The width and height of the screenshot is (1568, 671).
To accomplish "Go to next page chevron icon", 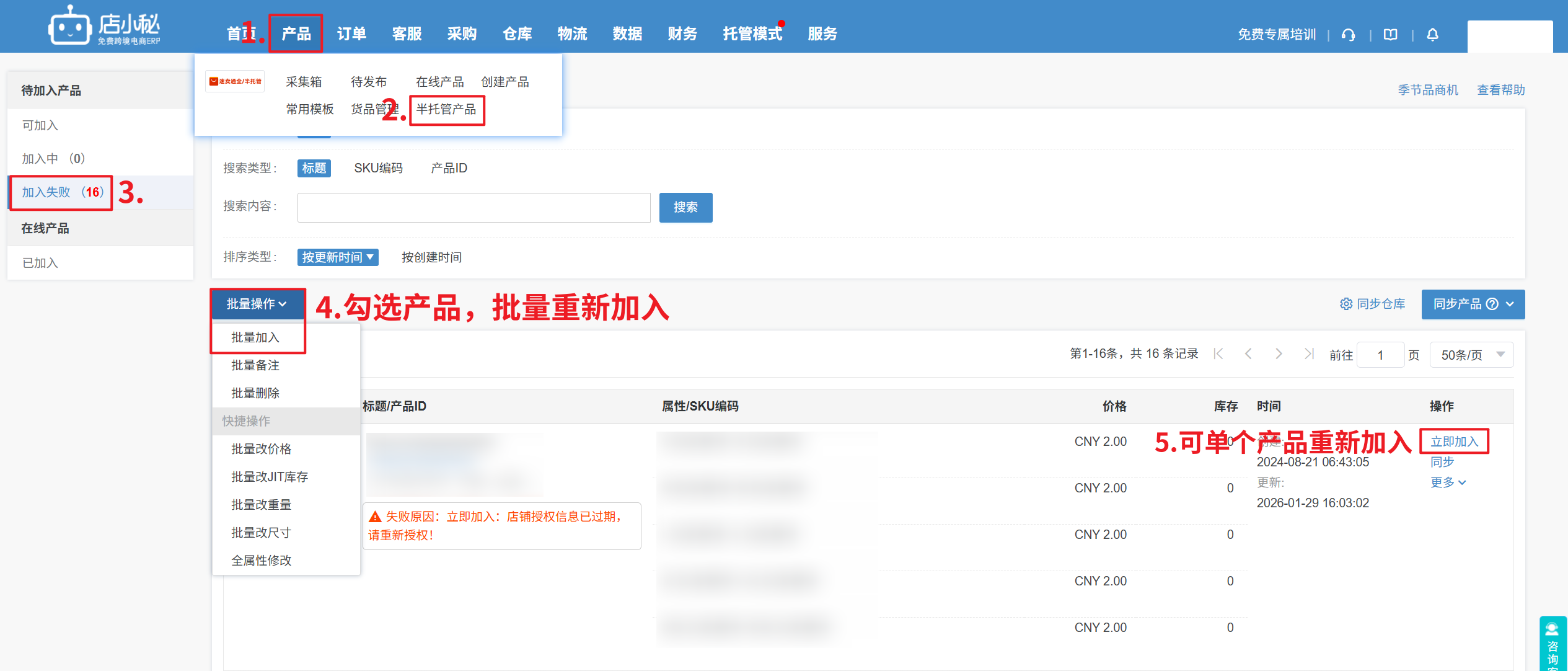I will (x=1279, y=354).
